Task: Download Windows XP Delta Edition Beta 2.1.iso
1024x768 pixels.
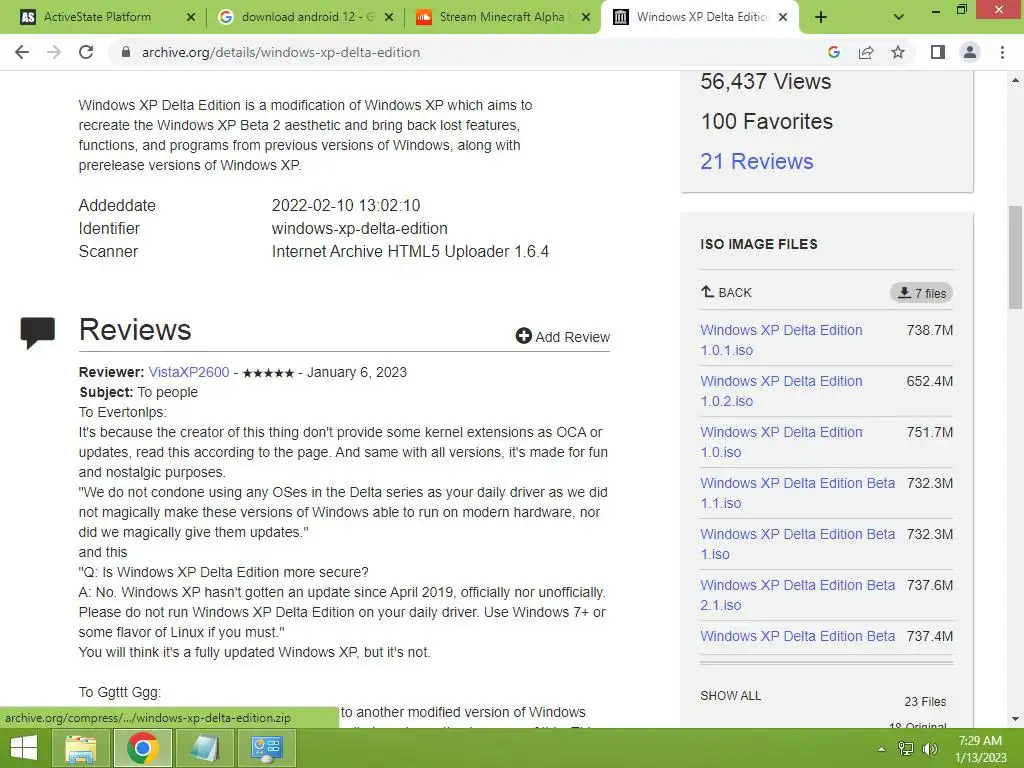Action: [797, 595]
